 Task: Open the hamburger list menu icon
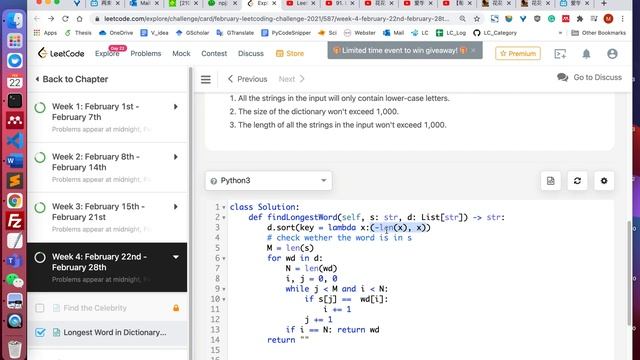(206, 79)
